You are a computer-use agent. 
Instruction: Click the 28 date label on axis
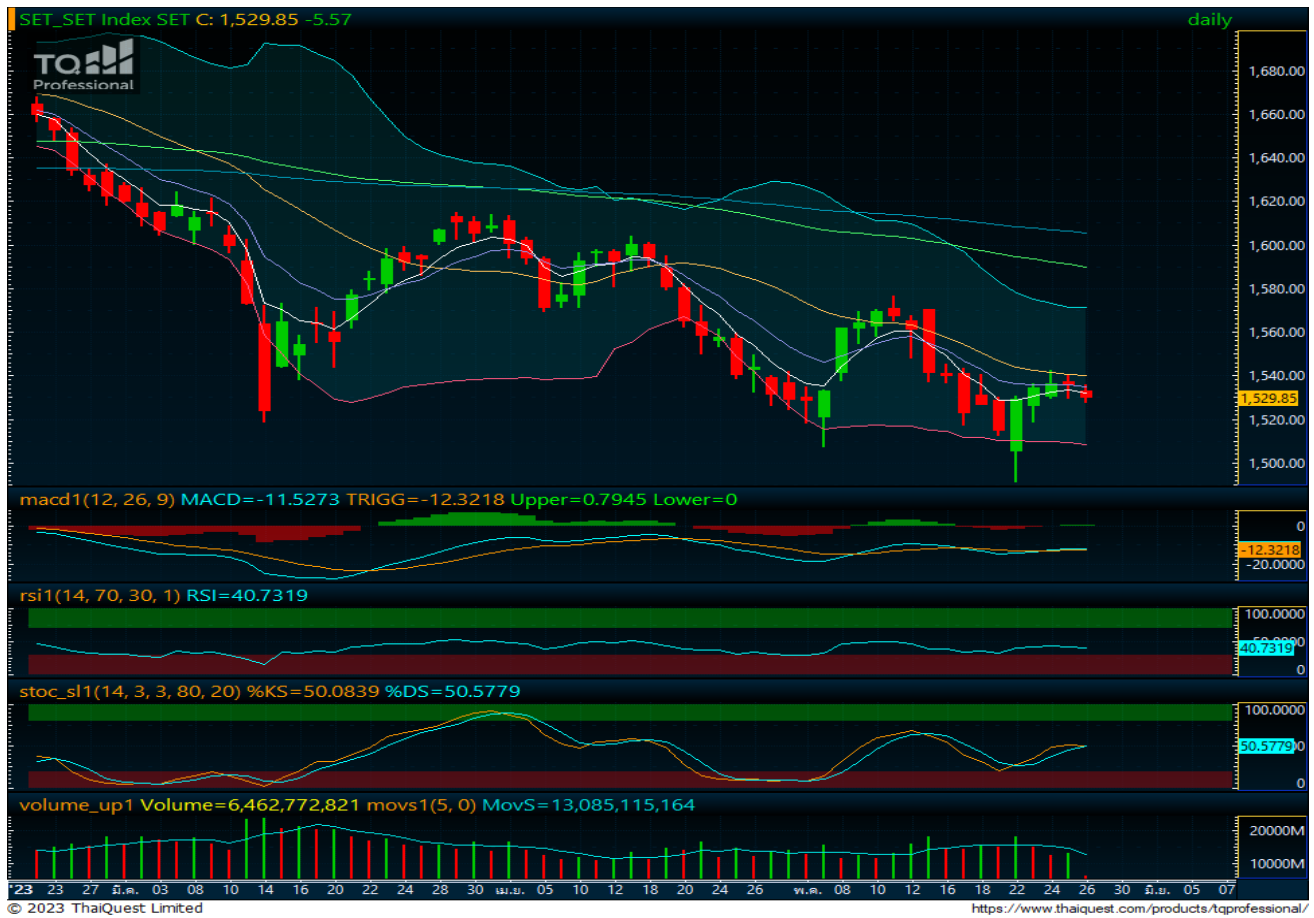439,888
